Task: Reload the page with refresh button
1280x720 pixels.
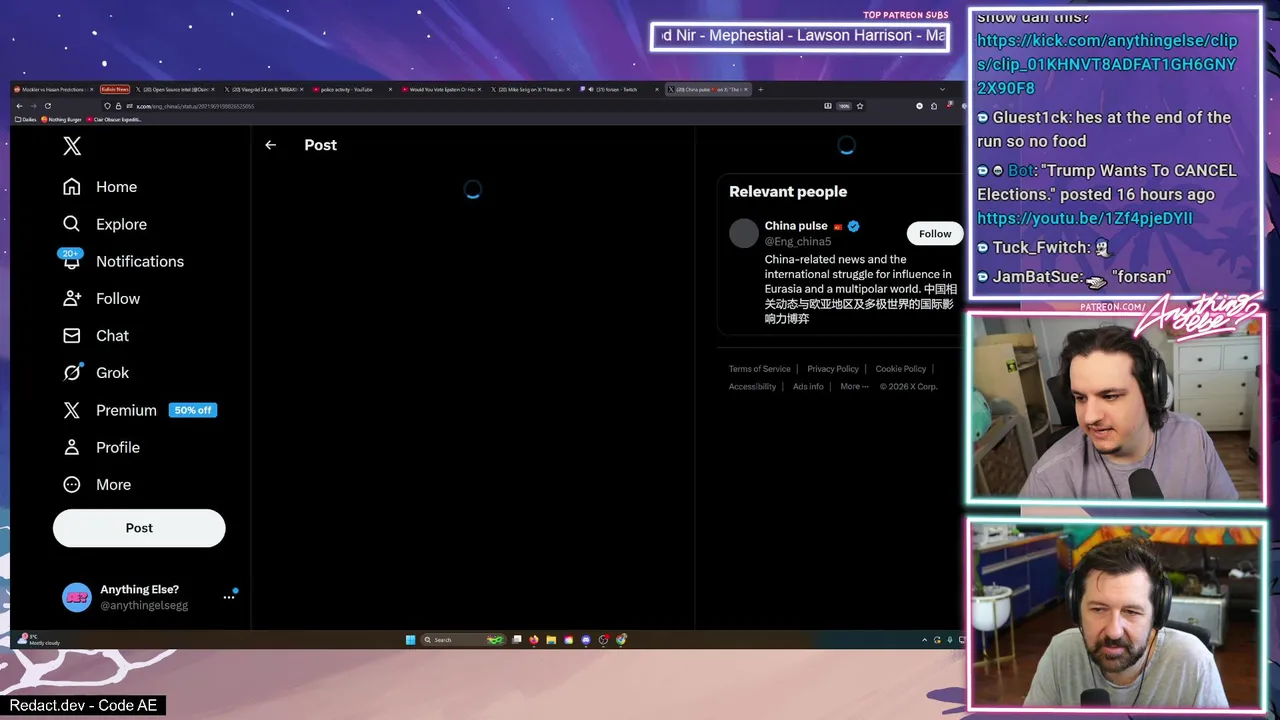Action: (47, 106)
